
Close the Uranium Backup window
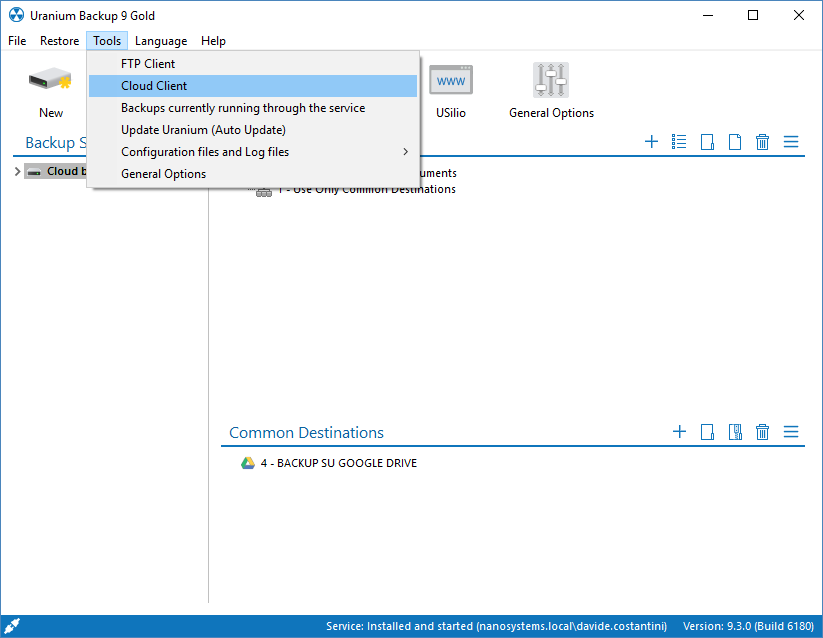798,15
